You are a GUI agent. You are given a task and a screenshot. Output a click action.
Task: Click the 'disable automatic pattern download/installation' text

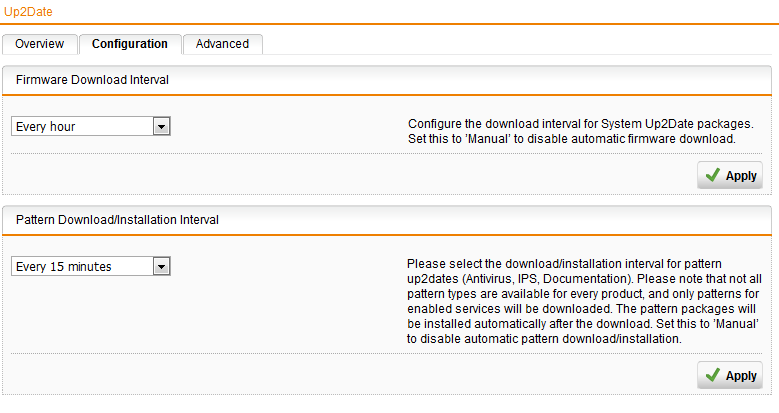tap(551, 339)
